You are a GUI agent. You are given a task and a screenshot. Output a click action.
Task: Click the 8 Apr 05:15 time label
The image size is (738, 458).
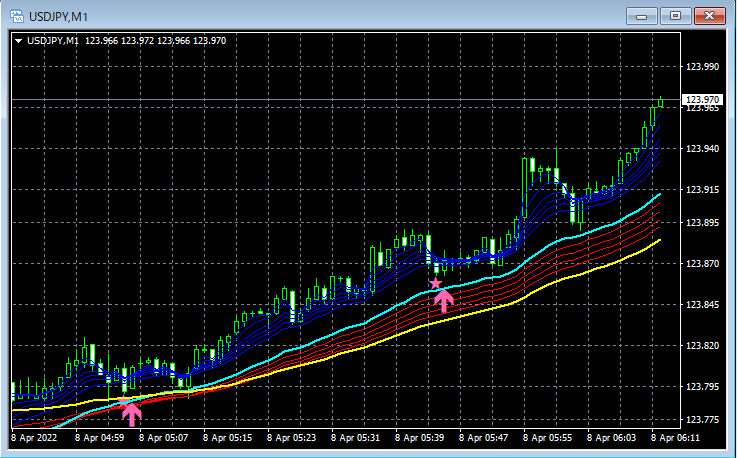tap(227, 438)
